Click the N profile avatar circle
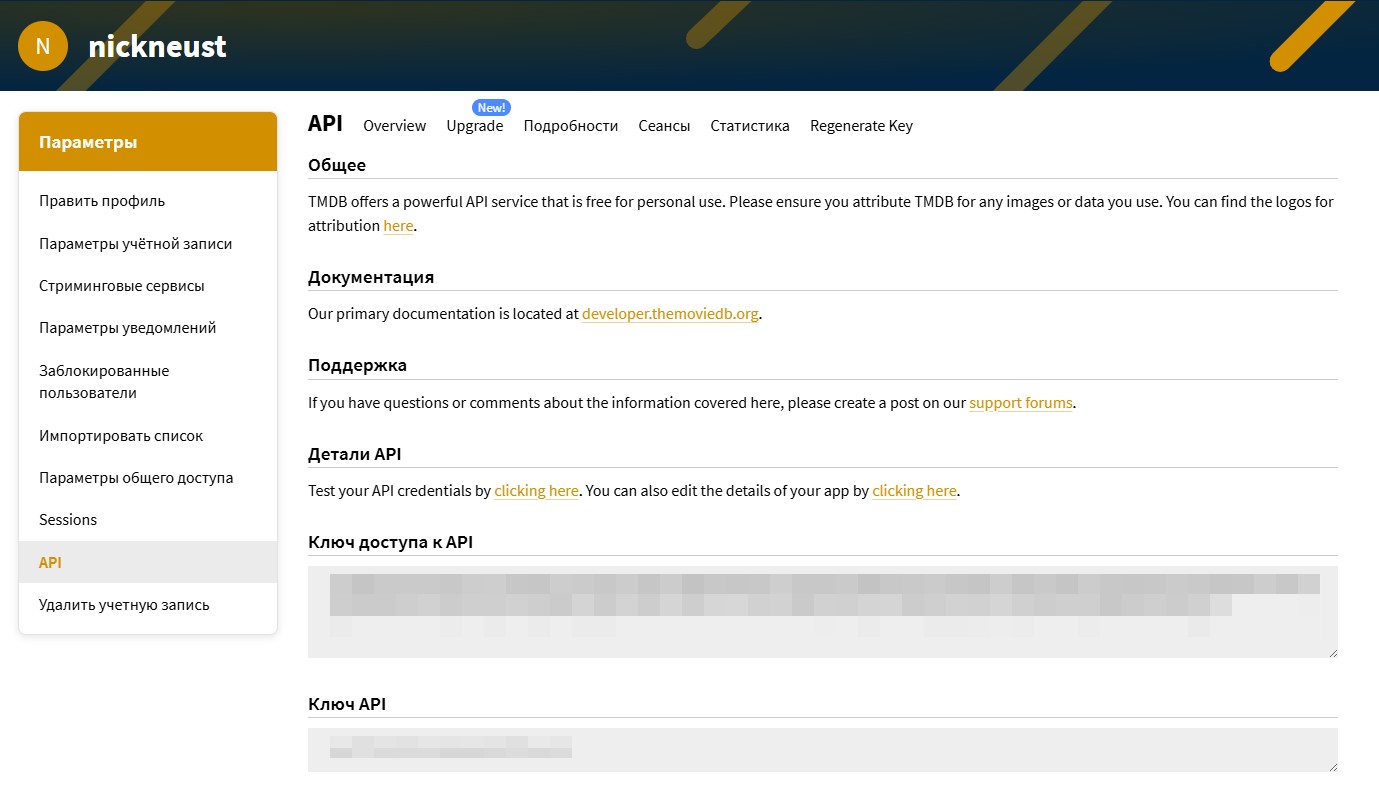The image size is (1379, 792). tap(43, 46)
